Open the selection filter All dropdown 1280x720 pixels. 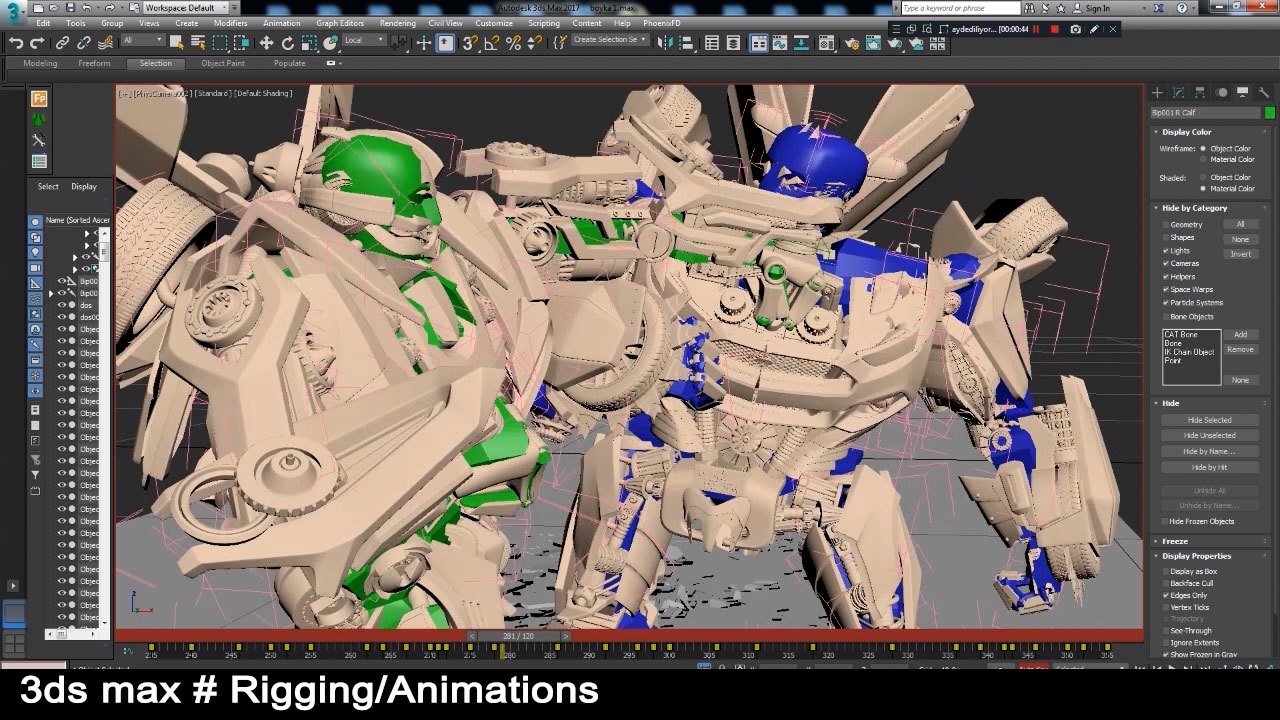[143, 41]
